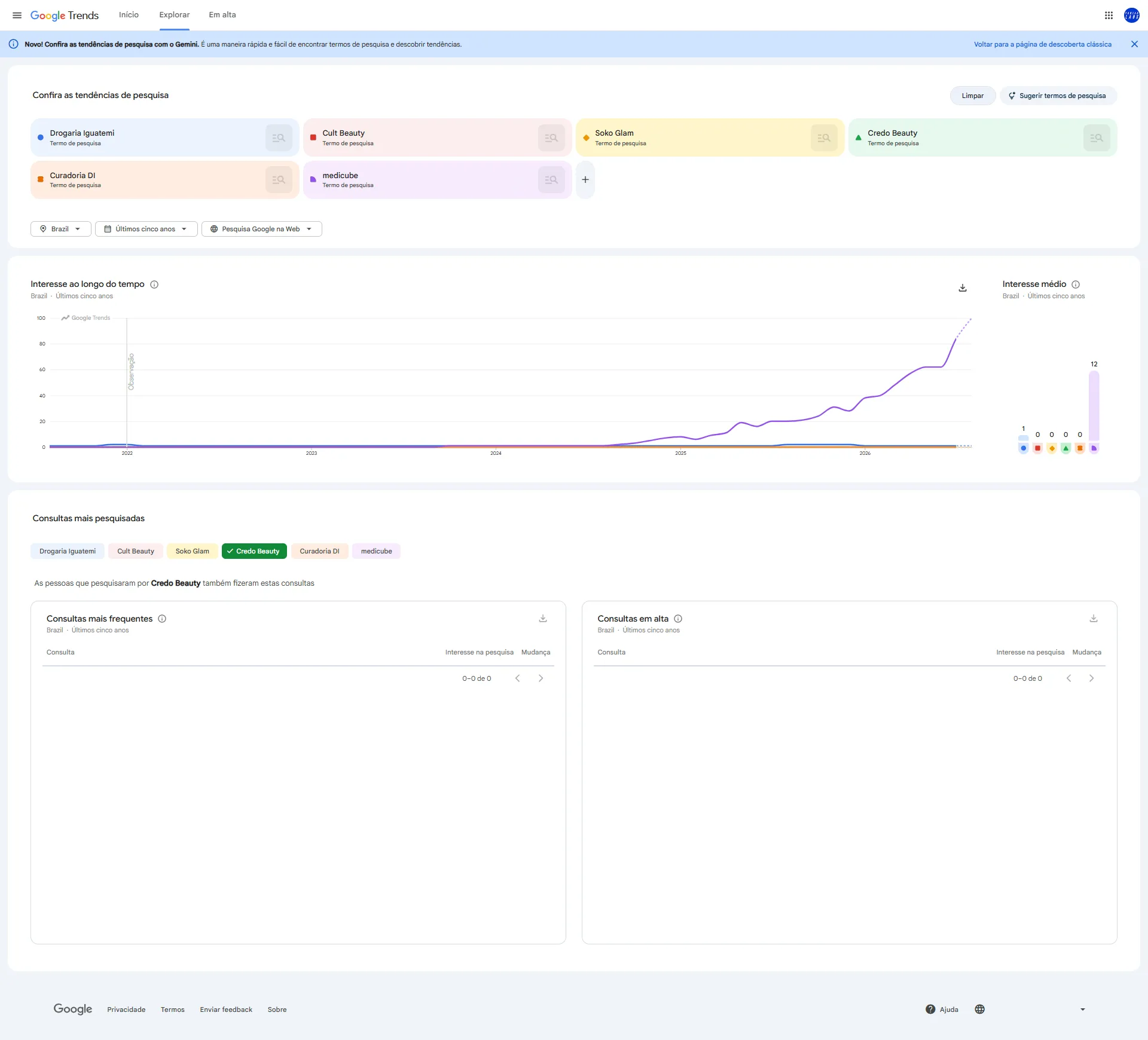1148x1040 pixels.
Task: Toggle the Credo Beauty query chip
Action: click(x=254, y=551)
